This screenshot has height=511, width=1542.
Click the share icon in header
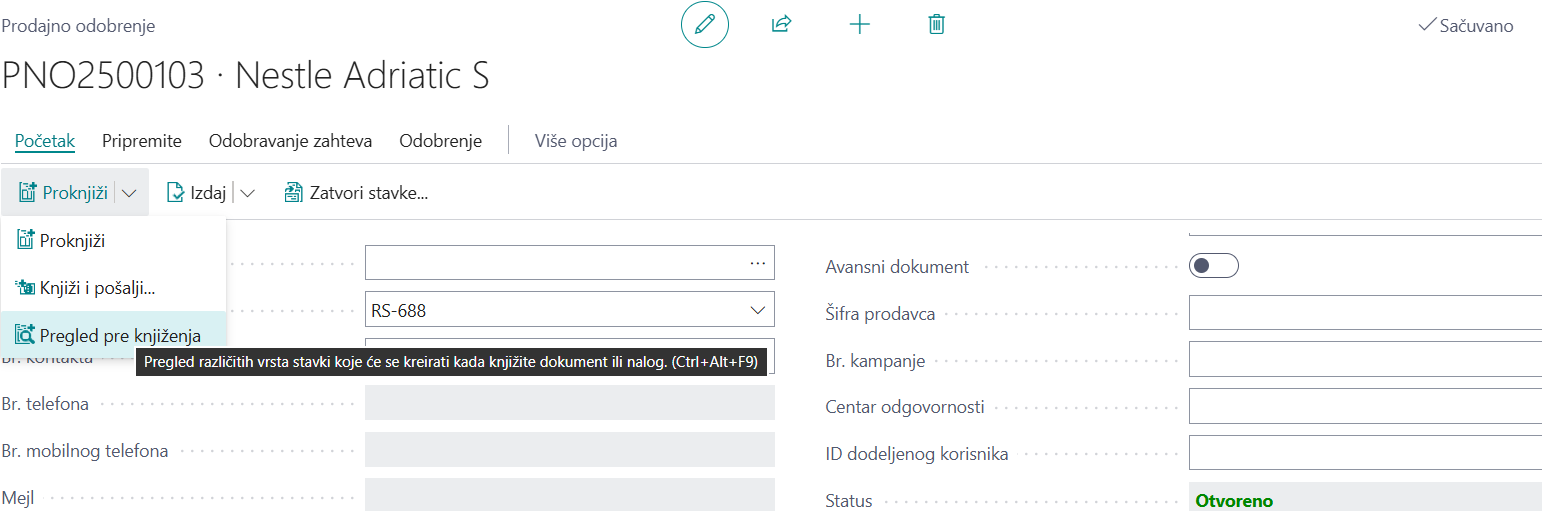(781, 25)
